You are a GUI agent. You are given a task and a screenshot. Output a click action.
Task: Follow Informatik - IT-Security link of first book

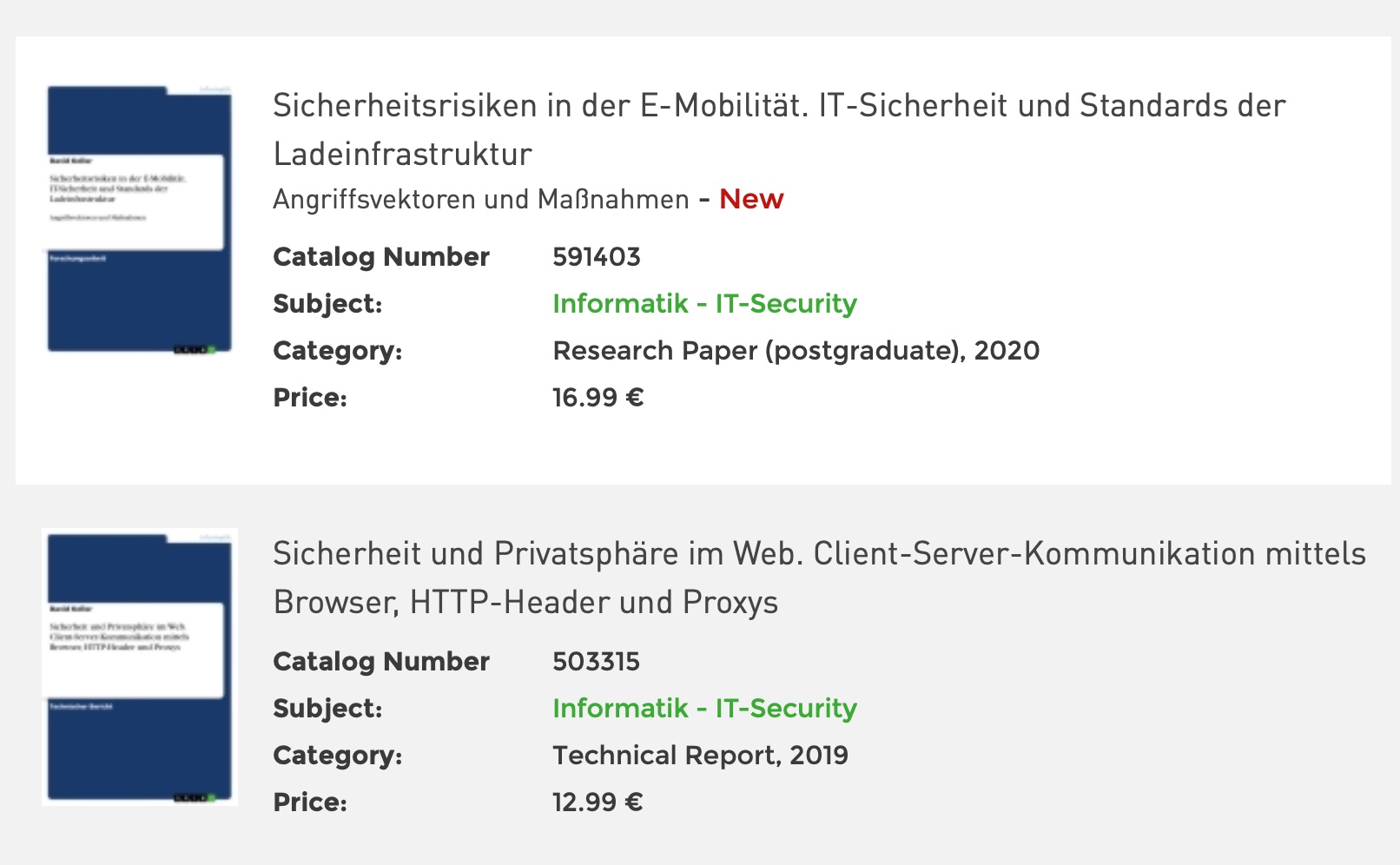click(x=704, y=303)
